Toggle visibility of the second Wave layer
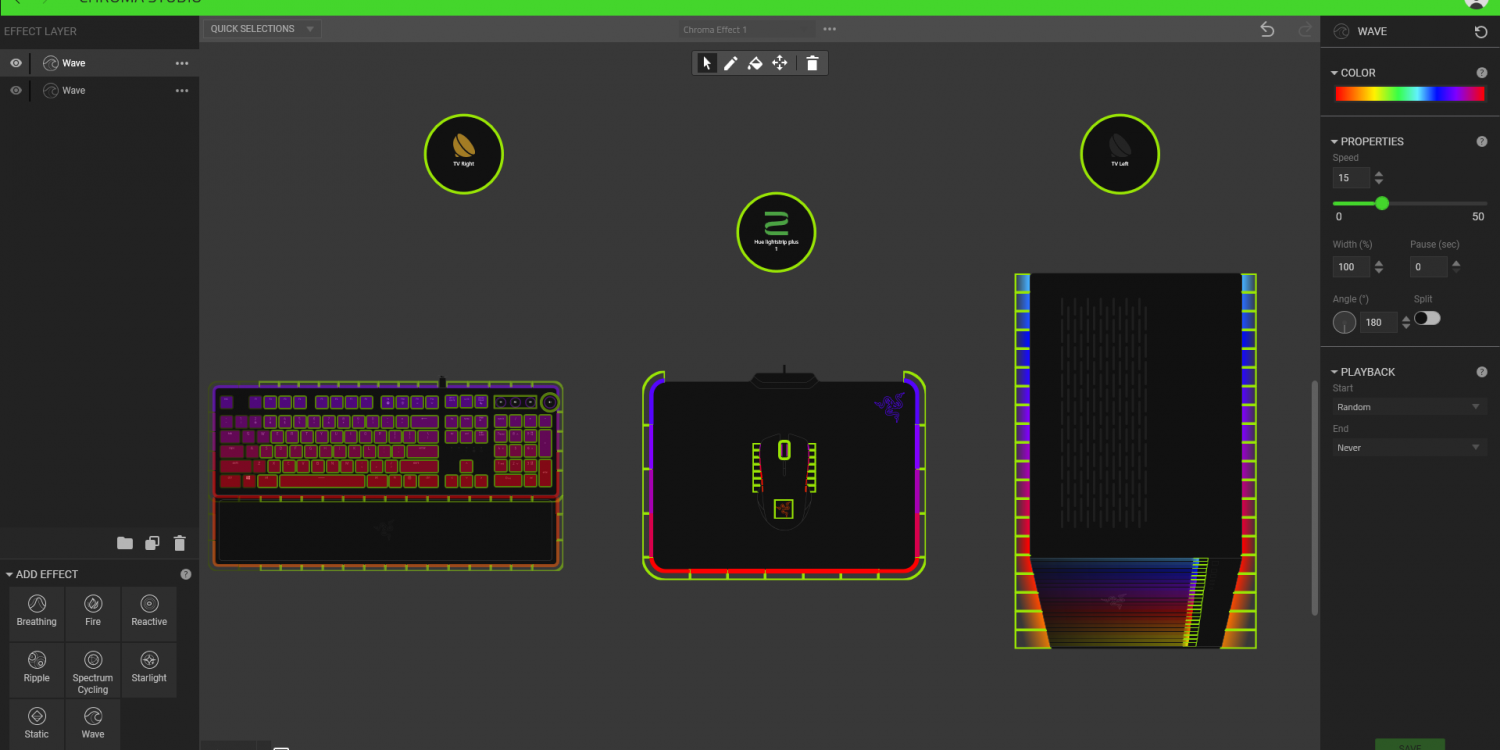The height and width of the screenshot is (750, 1500). [x=16, y=90]
